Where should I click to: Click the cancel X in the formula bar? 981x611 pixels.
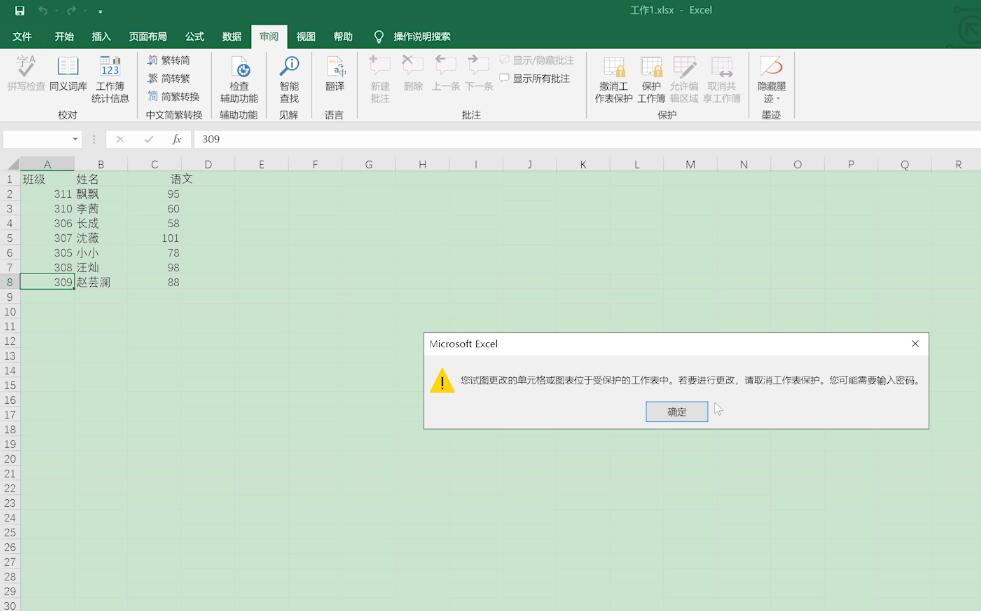tap(119, 139)
